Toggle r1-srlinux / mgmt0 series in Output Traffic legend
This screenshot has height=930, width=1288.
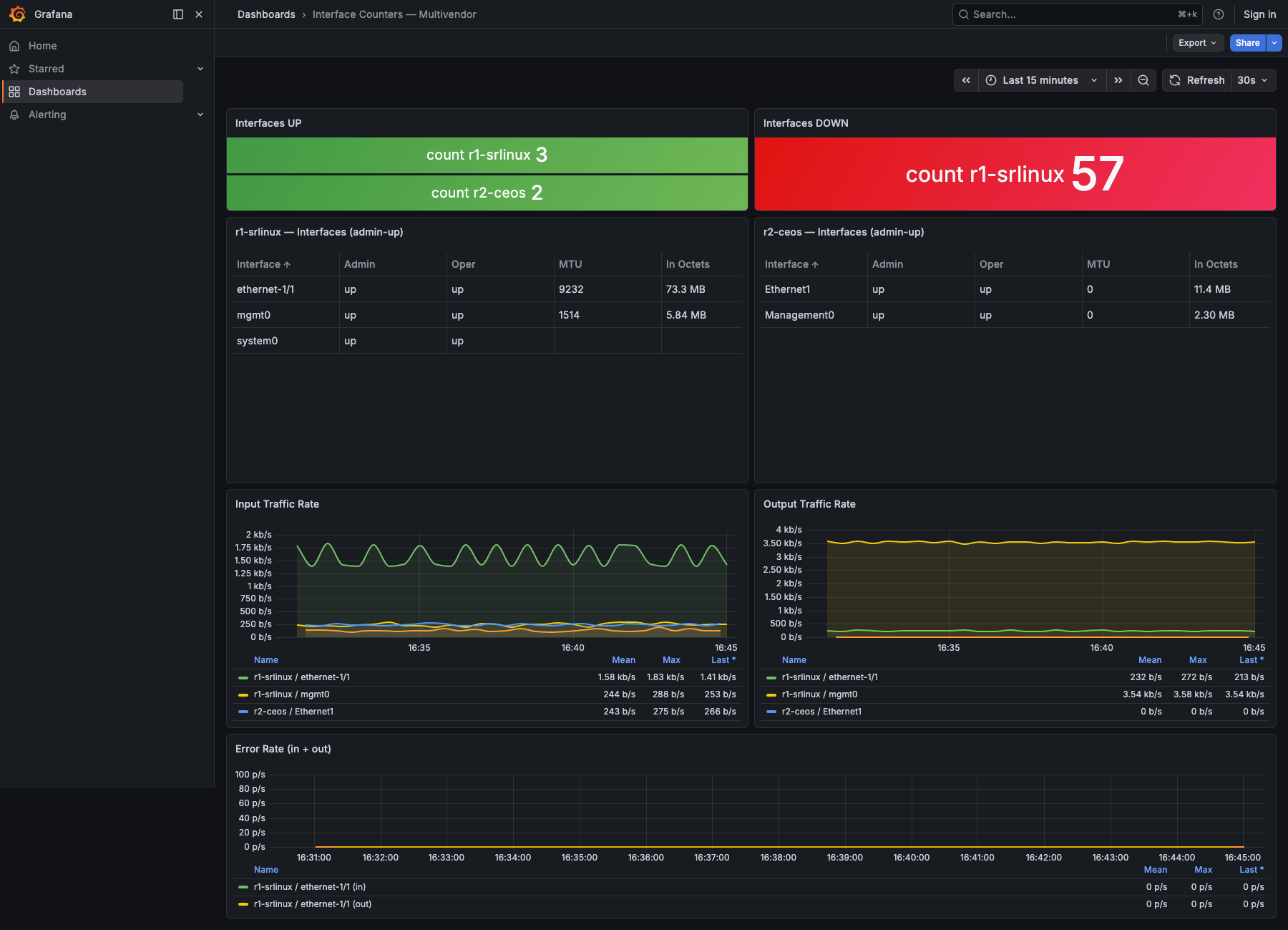click(819, 694)
